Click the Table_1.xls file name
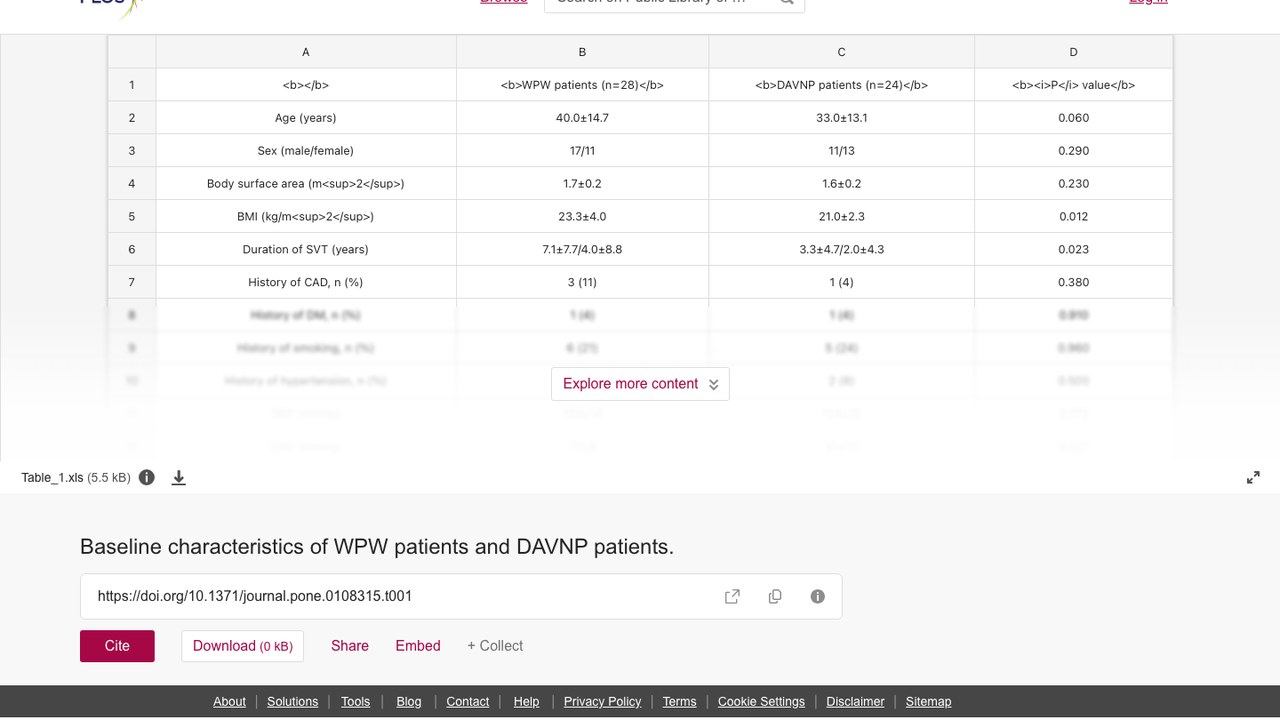 [x=52, y=478]
